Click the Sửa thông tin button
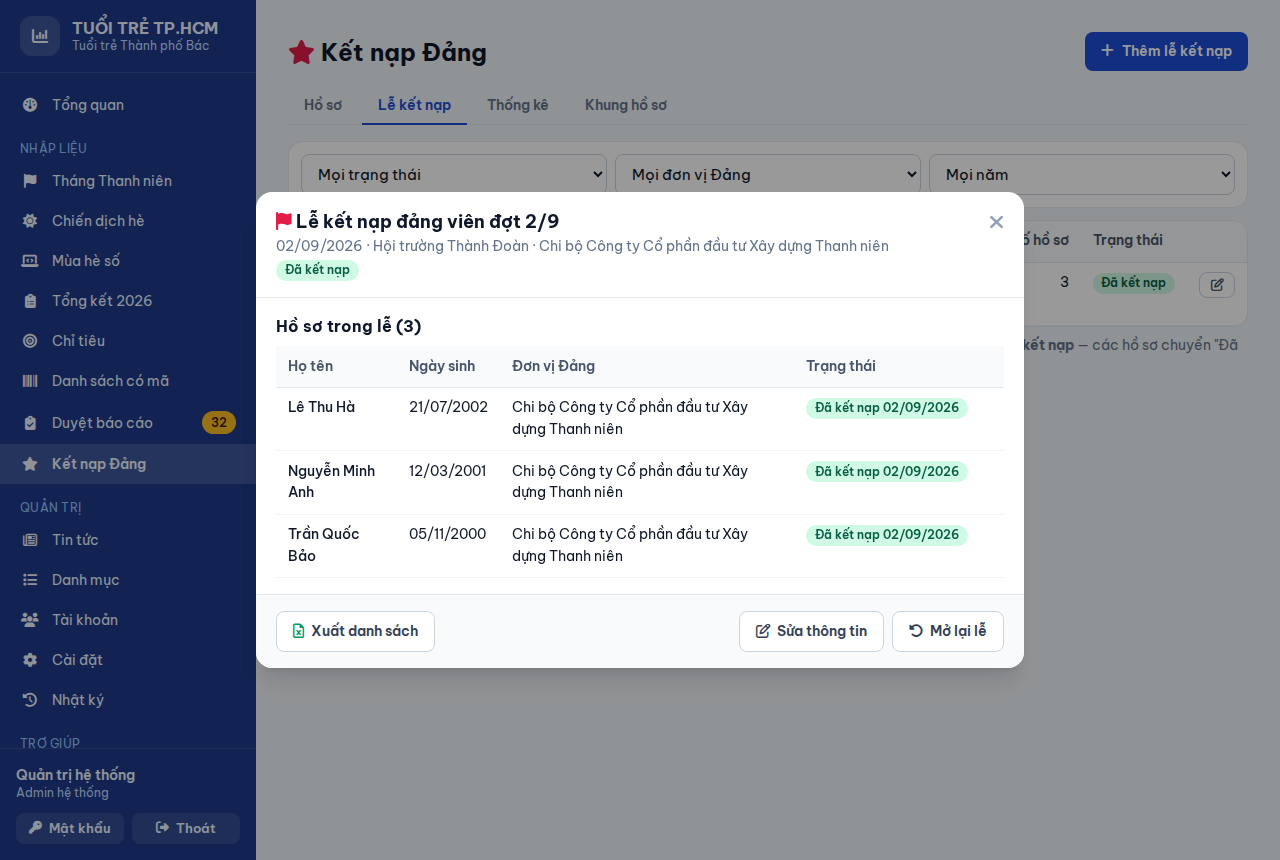1280x860 pixels. tap(811, 631)
